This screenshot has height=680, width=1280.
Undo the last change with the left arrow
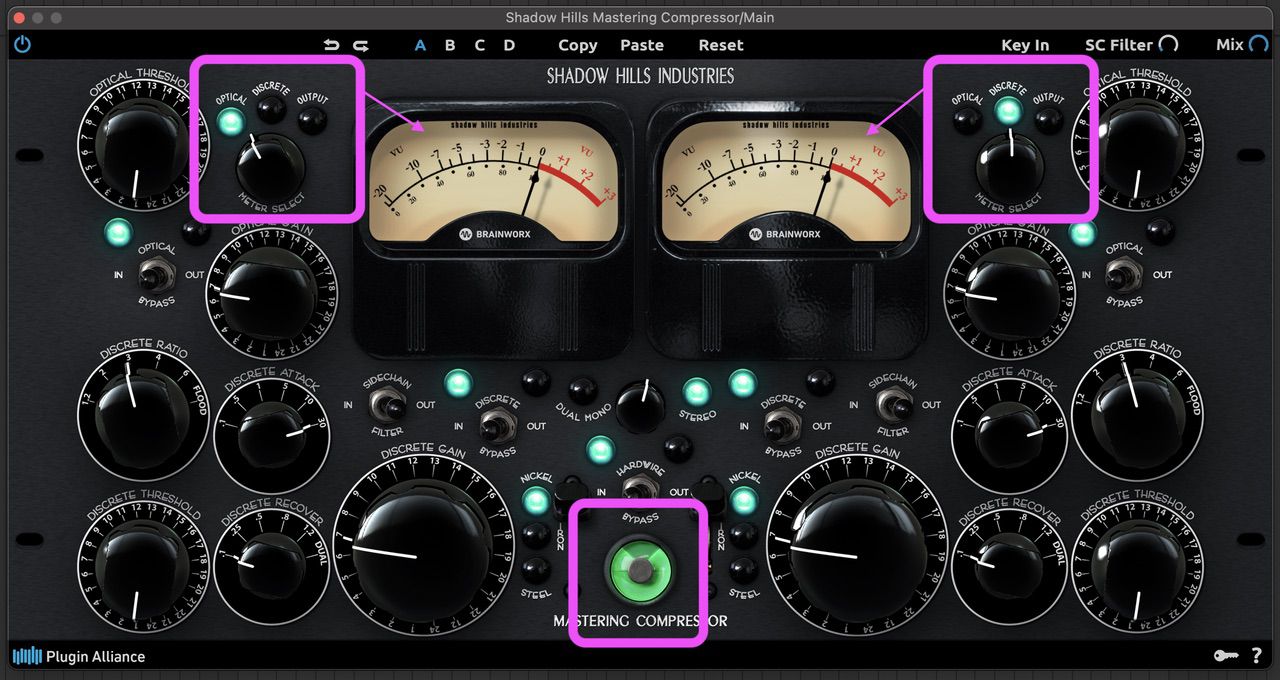tap(332, 45)
